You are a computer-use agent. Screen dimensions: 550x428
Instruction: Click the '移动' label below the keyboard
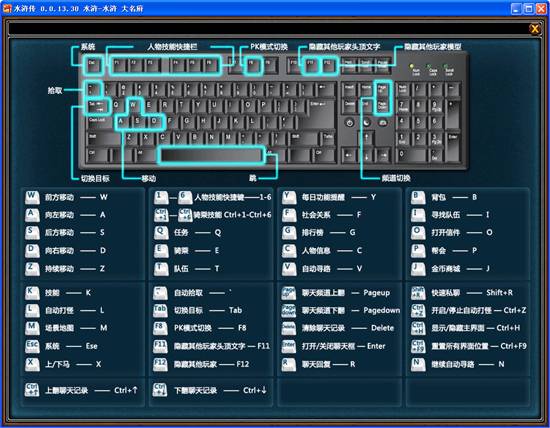pyautogui.click(x=149, y=179)
